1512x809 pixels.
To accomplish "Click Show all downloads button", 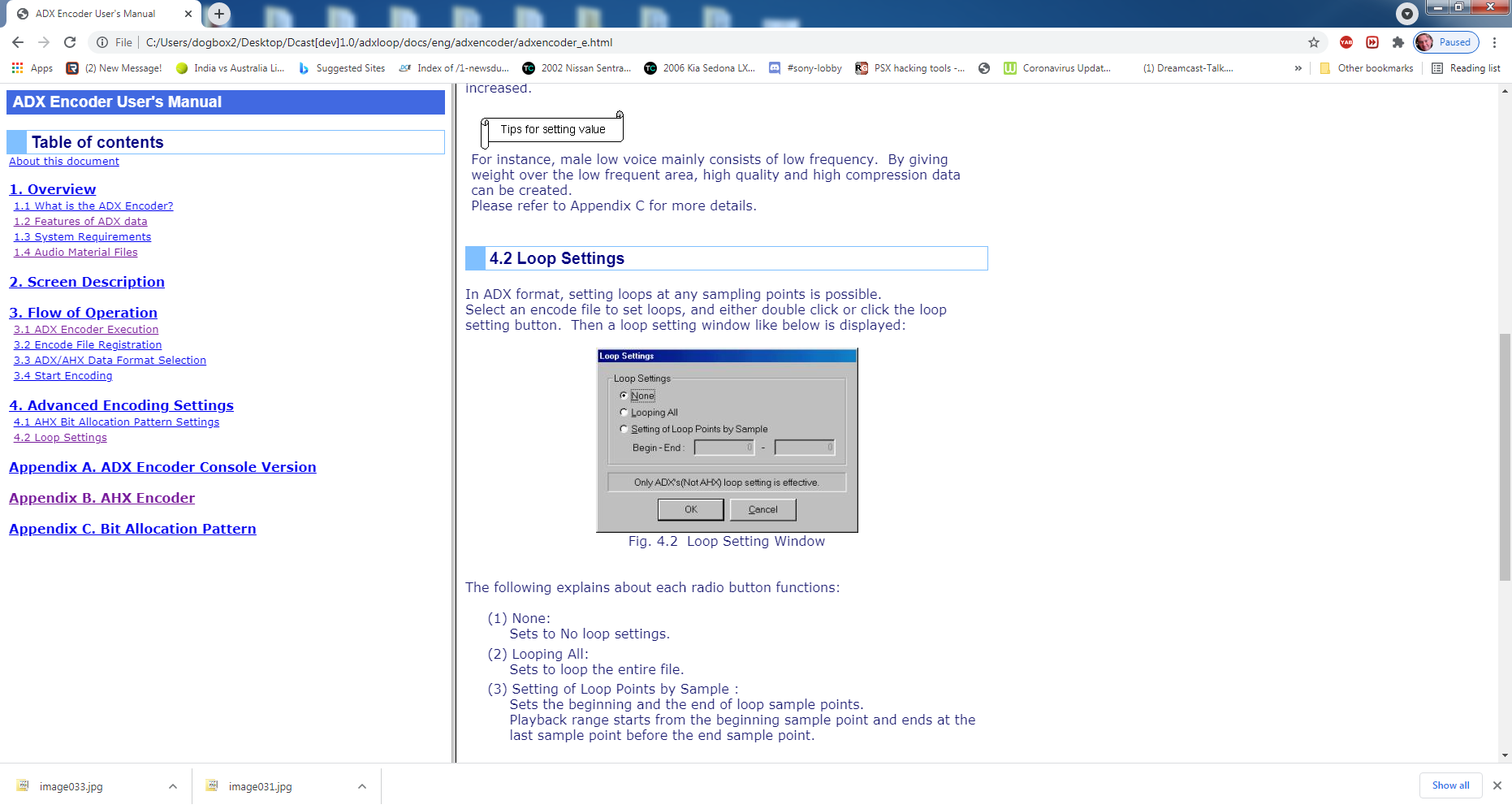I will tap(1450, 785).
